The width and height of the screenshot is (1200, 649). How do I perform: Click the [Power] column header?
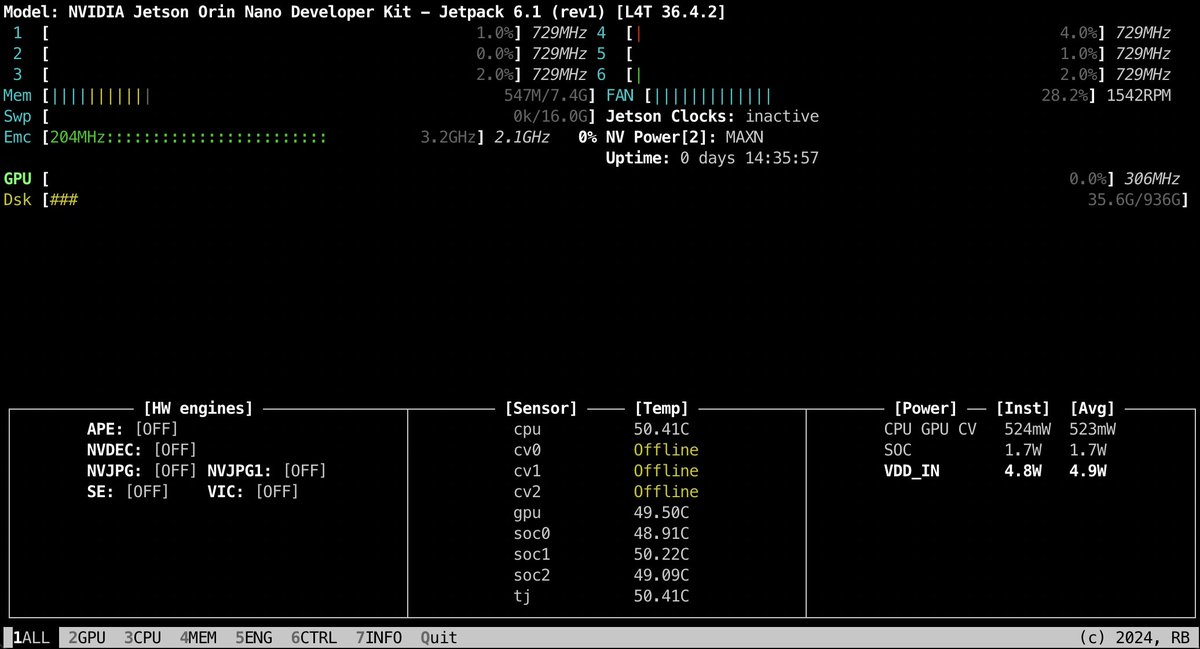point(926,408)
